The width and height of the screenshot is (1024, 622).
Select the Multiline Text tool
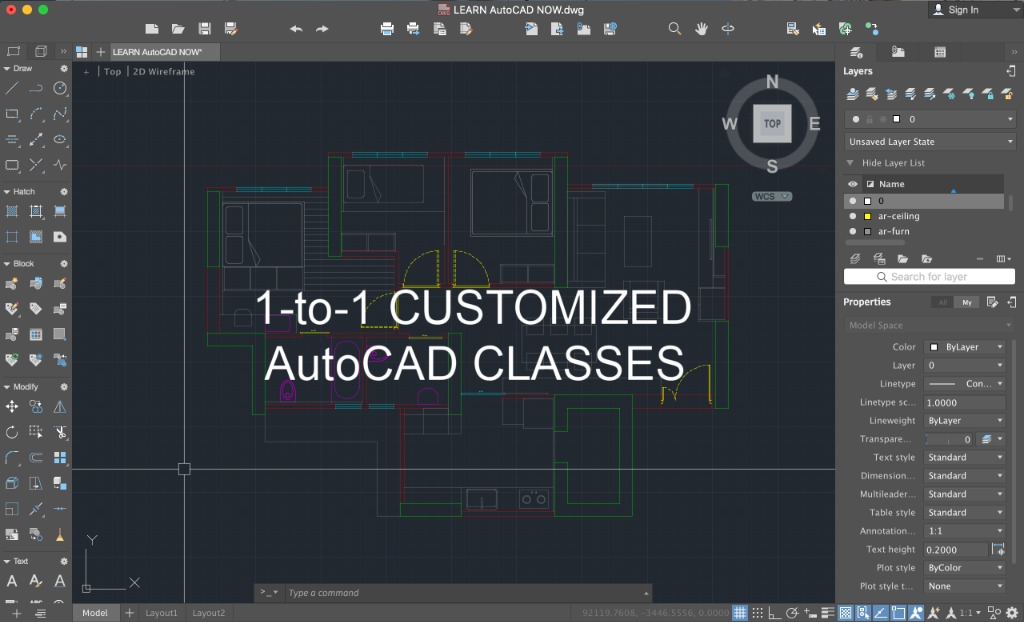coord(12,581)
